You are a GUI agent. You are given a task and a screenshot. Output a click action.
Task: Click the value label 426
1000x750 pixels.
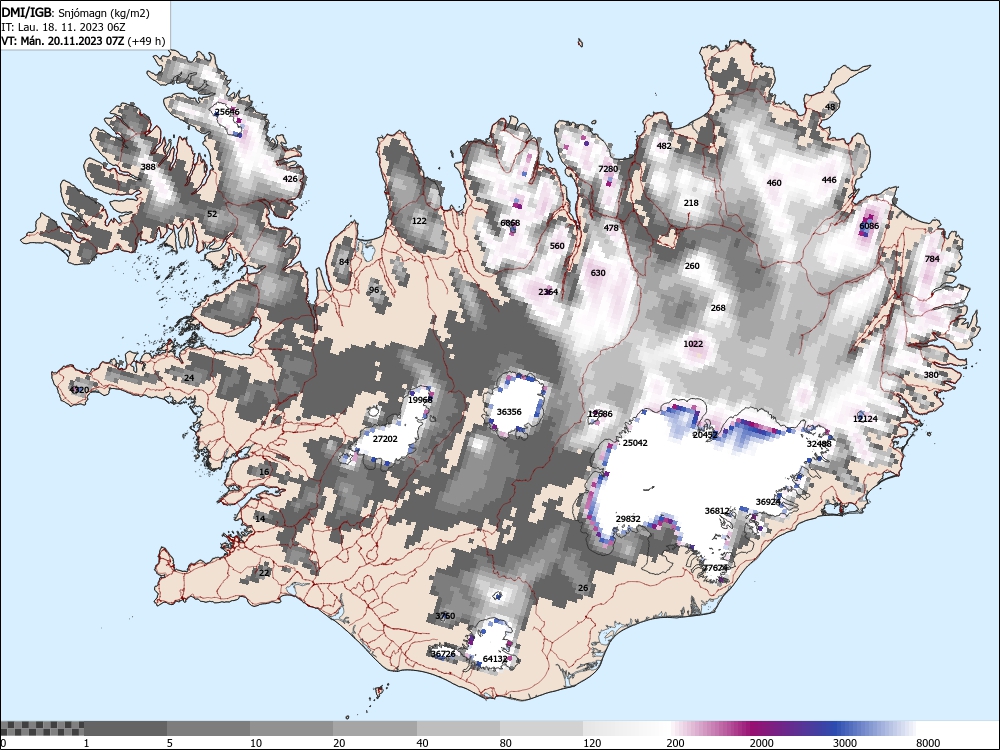pyautogui.click(x=290, y=179)
